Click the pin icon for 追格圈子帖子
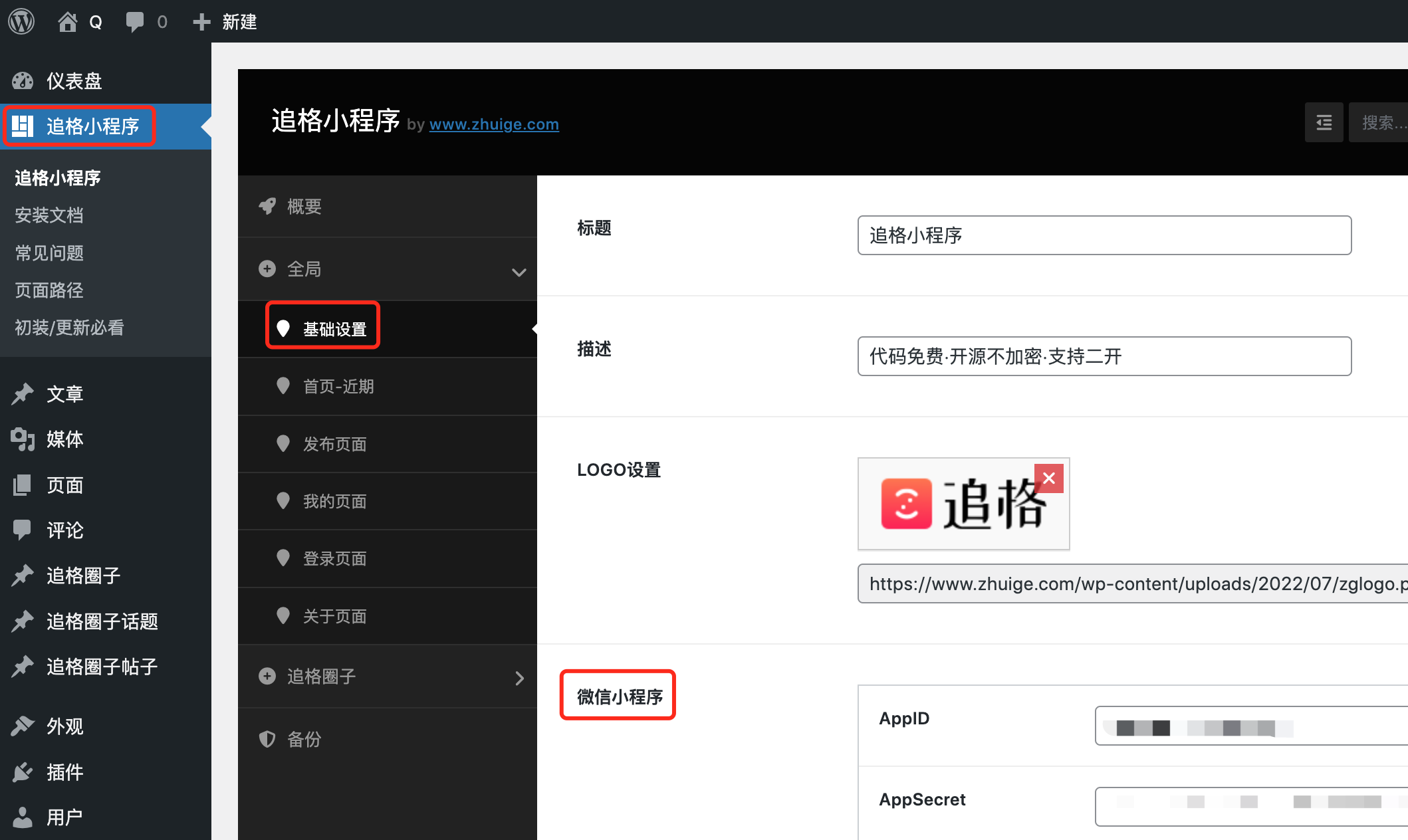 (23, 667)
